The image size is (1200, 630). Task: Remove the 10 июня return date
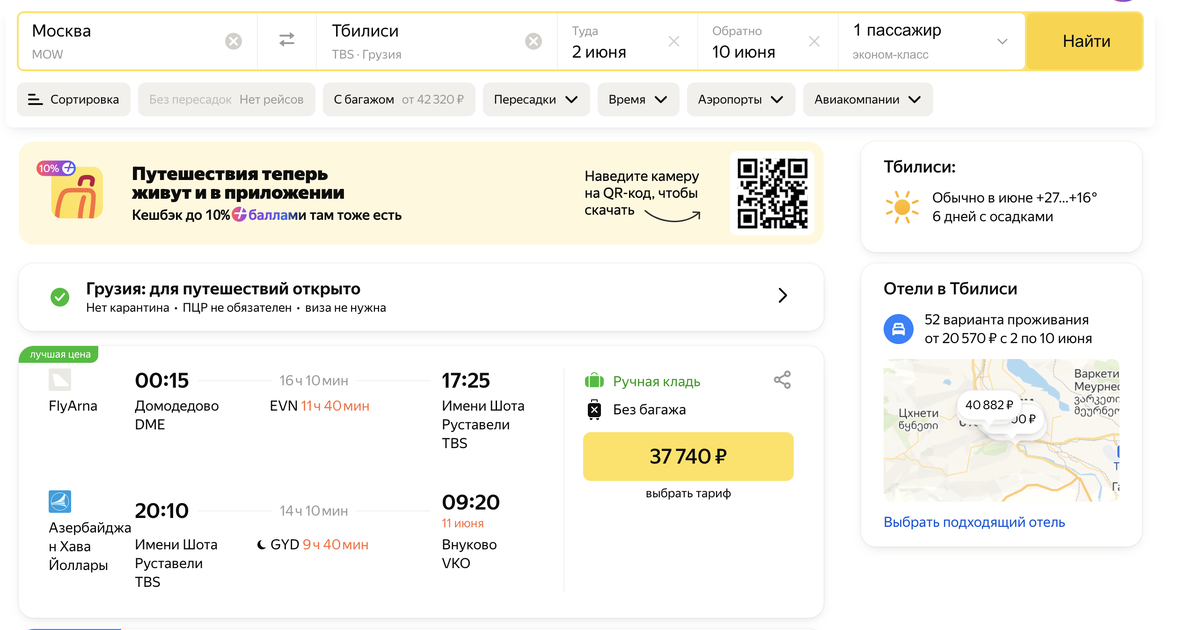(814, 41)
